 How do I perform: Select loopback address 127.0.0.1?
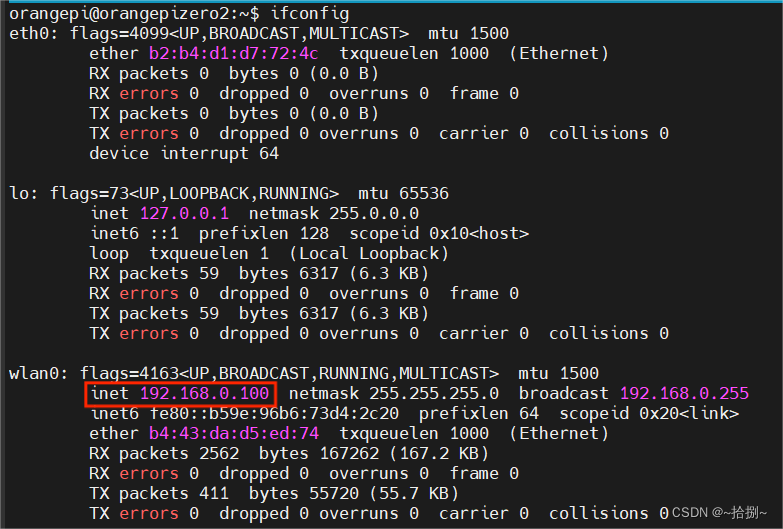click(x=184, y=213)
